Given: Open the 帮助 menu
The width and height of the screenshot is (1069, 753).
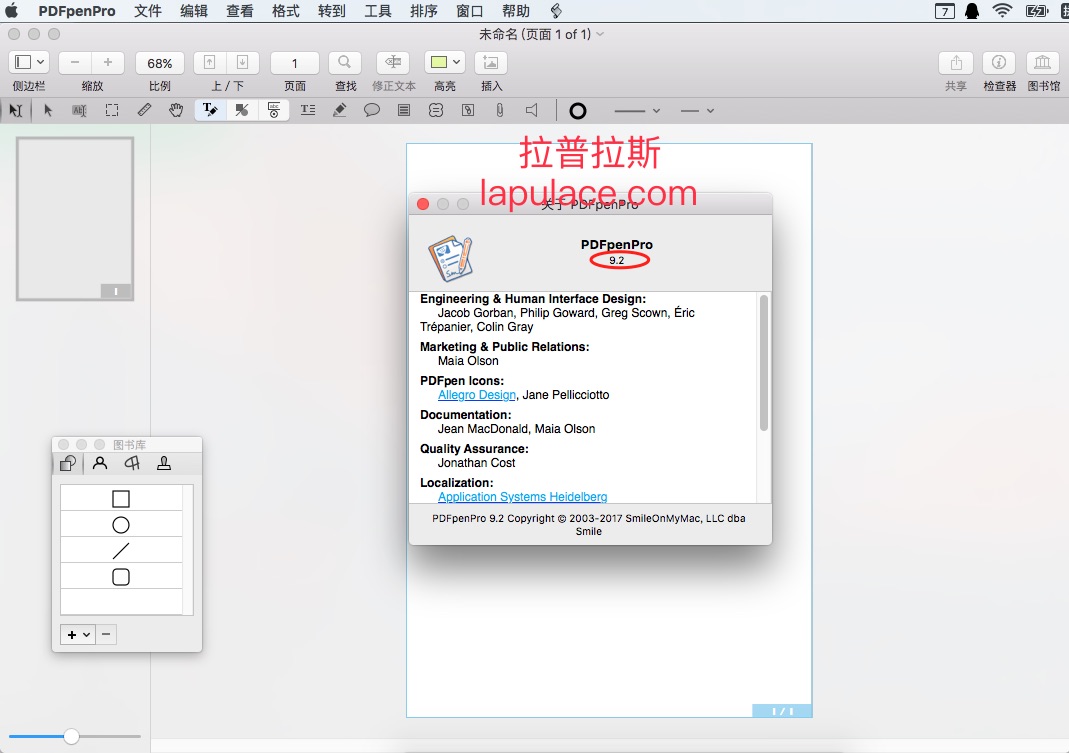Looking at the screenshot, I should point(515,11).
